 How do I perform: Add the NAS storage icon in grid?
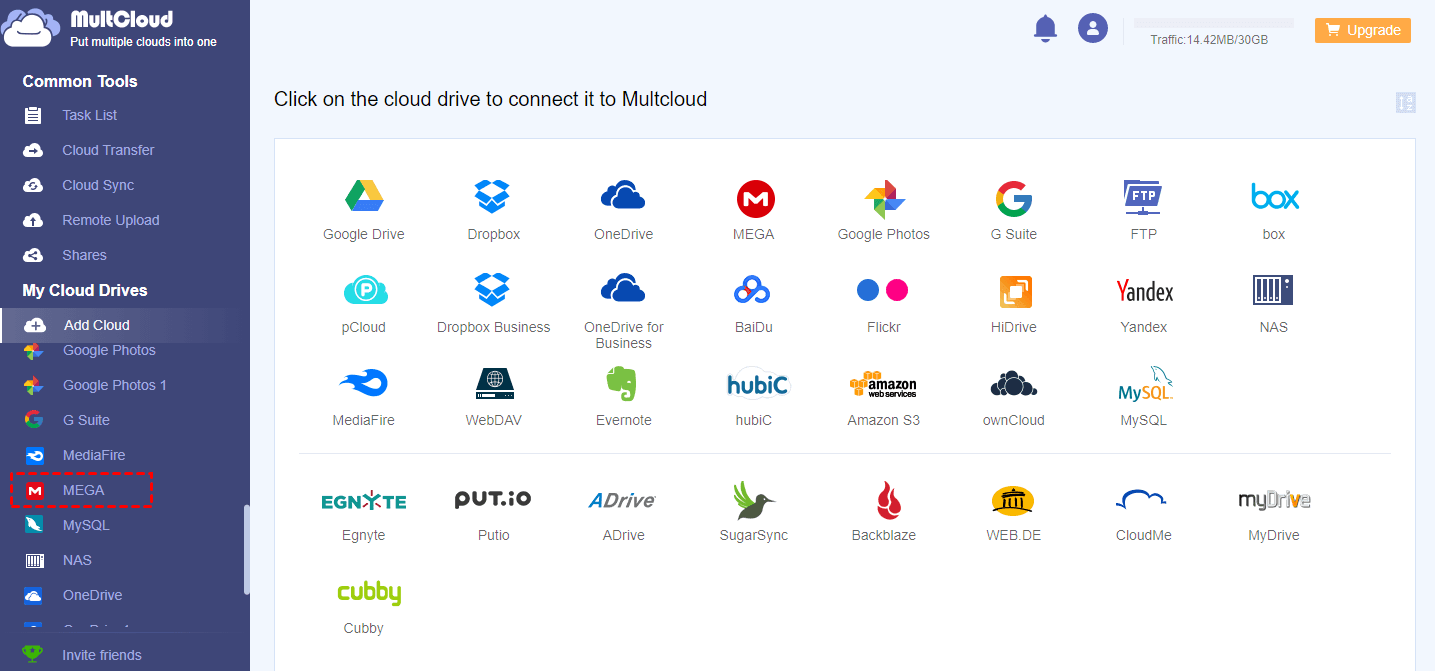pos(1273,291)
